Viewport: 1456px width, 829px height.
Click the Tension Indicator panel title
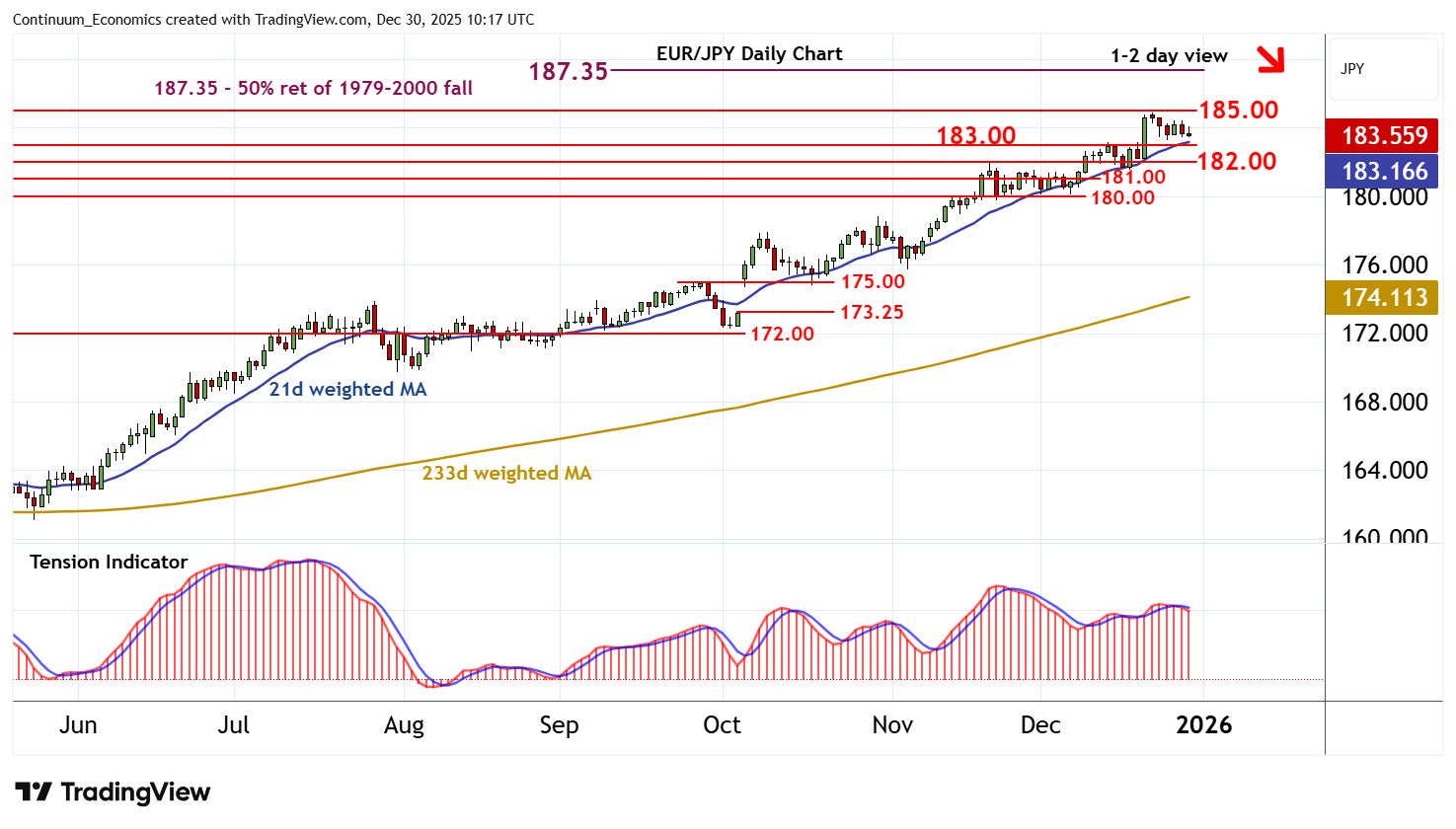109,563
